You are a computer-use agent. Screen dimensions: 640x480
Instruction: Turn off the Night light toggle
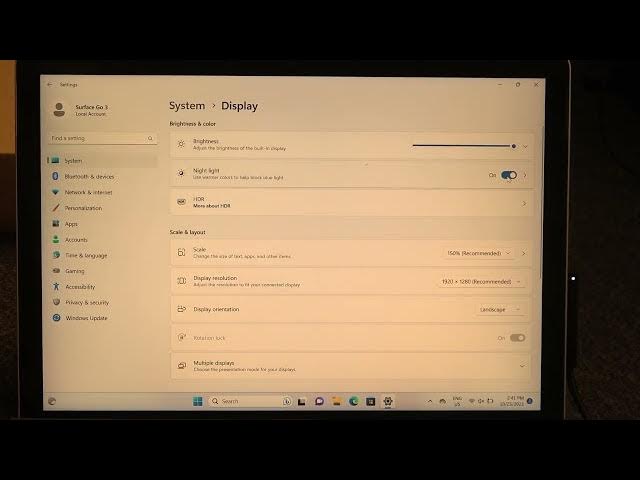pos(509,175)
